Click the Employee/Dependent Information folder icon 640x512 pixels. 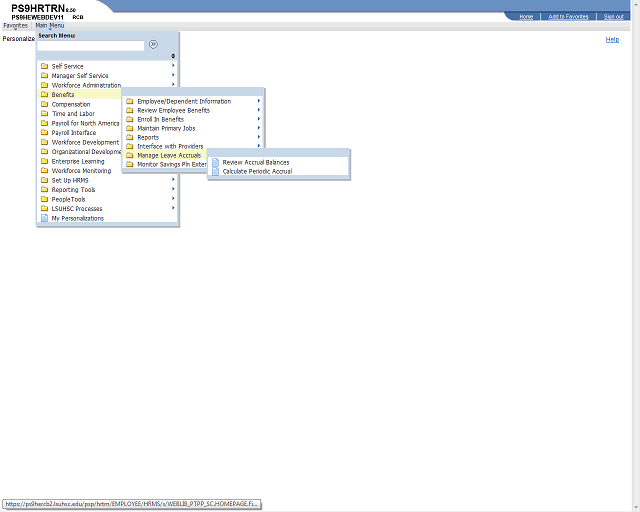click(x=130, y=101)
